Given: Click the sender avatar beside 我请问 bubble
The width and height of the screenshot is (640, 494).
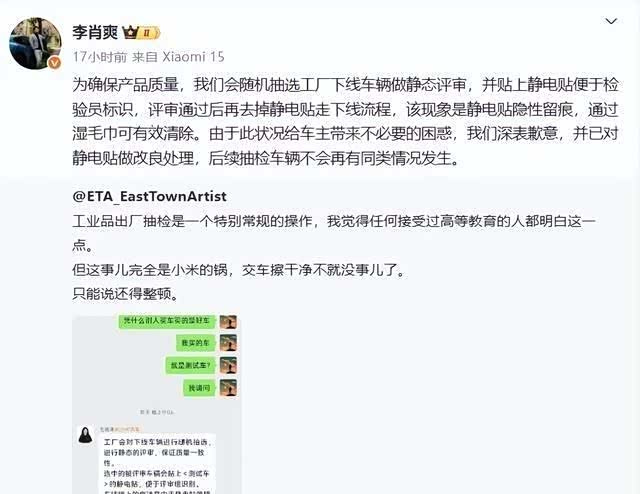Looking at the screenshot, I should 228,388.
